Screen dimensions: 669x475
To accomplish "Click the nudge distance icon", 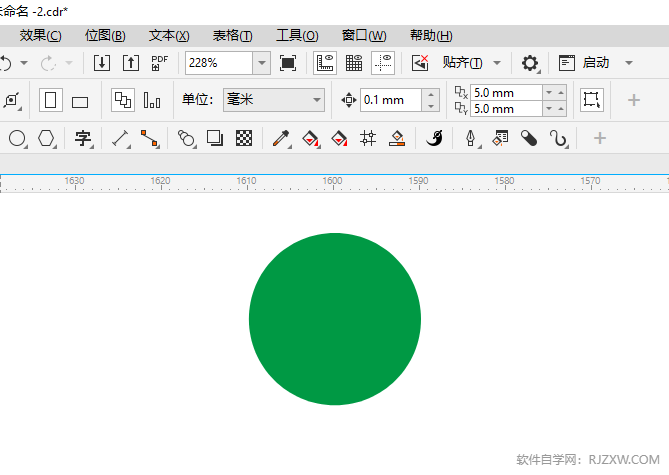I will (349, 100).
